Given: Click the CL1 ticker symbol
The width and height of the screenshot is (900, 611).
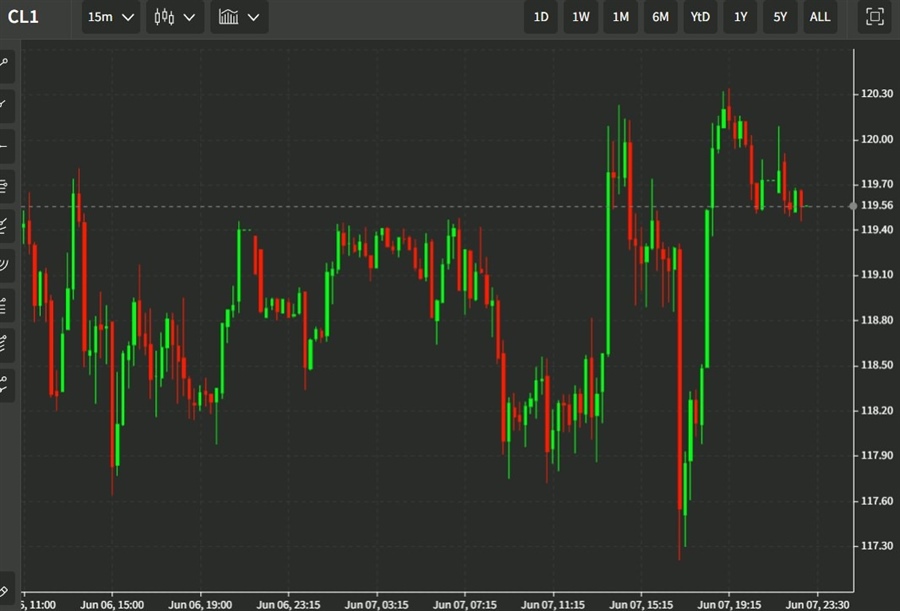Looking at the screenshot, I should coord(23,17).
